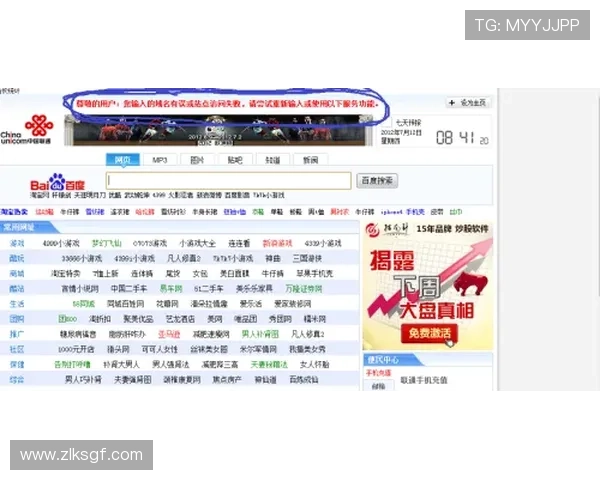The width and height of the screenshot is (600, 480).
Task: Click the 酷玩 category label
Action: coord(17,258)
